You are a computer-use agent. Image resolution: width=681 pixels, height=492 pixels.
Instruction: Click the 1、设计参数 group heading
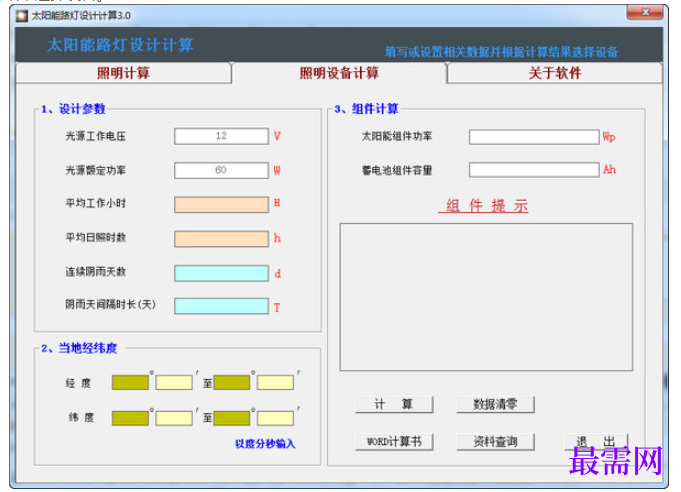point(73,109)
